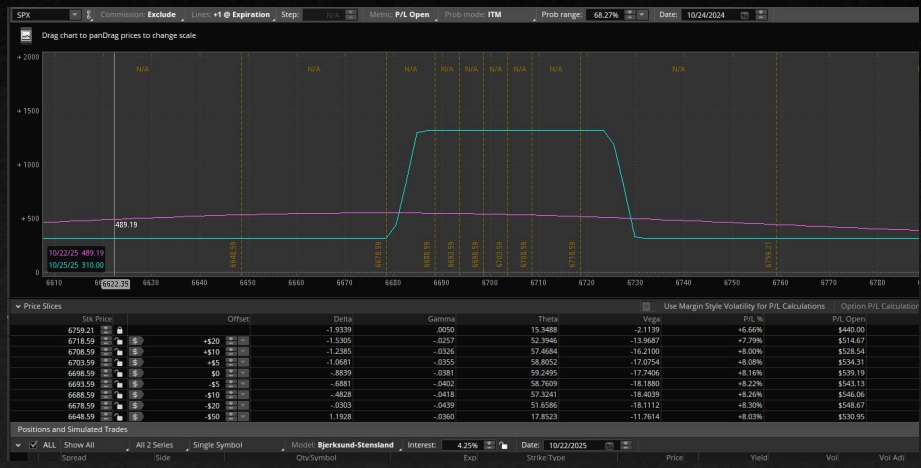This screenshot has width=921, height=468.
Task: Open the SPX symbol dropdown
Action: click(76, 15)
